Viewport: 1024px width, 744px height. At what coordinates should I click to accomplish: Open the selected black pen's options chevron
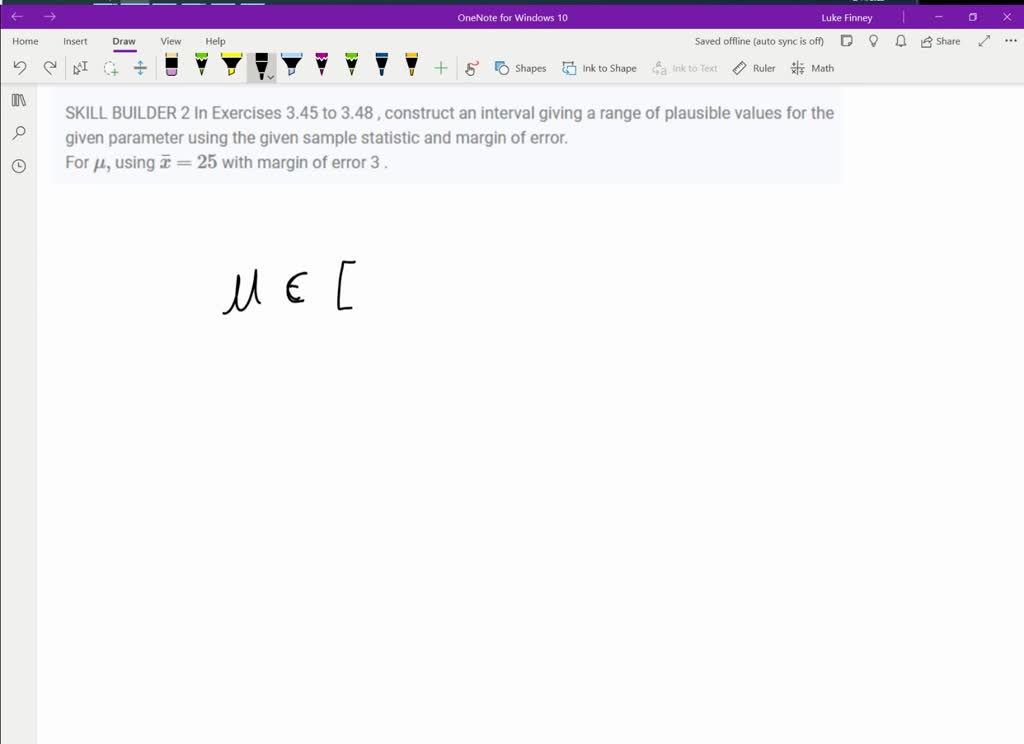click(268, 76)
